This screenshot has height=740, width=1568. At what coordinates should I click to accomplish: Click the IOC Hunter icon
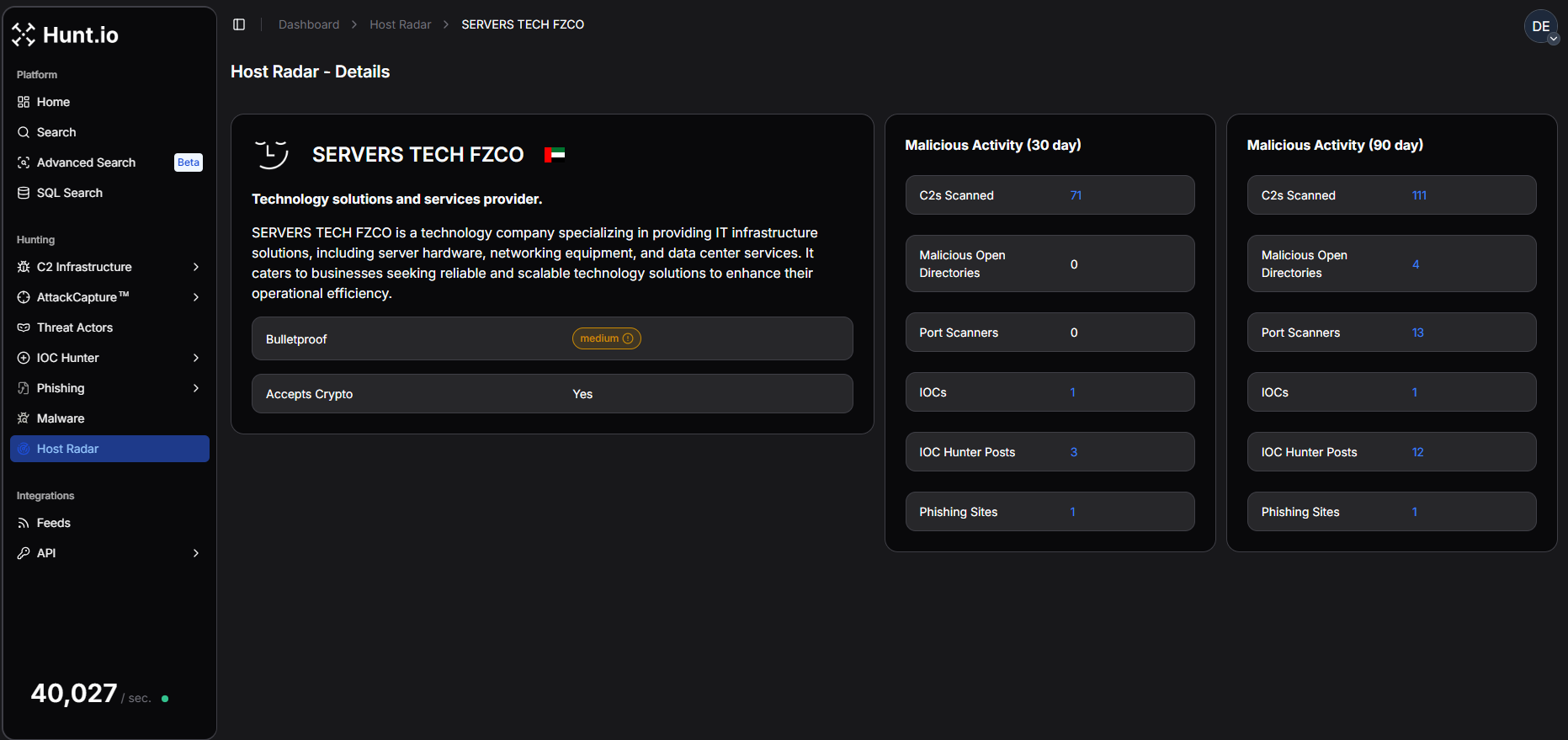click(24, 358)
